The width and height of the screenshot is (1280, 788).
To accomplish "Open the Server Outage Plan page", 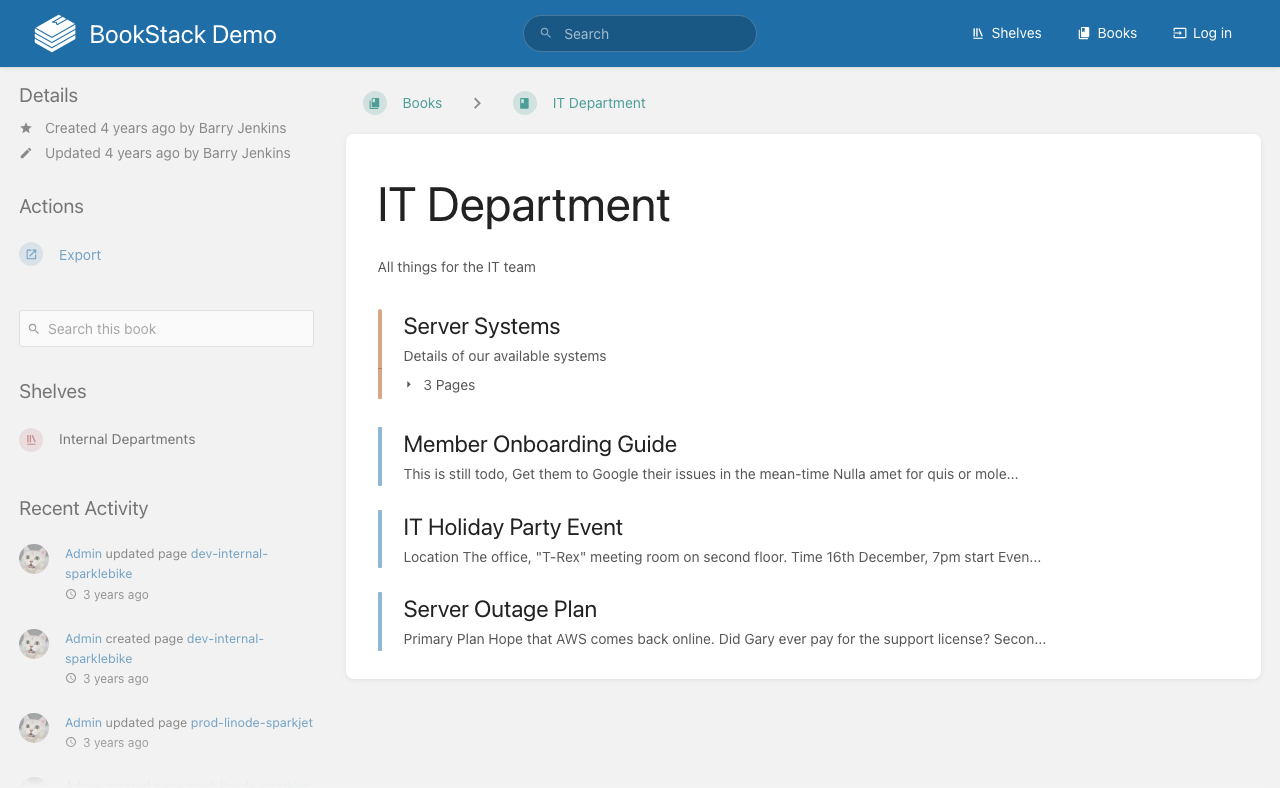I will [x=500, y=609].
